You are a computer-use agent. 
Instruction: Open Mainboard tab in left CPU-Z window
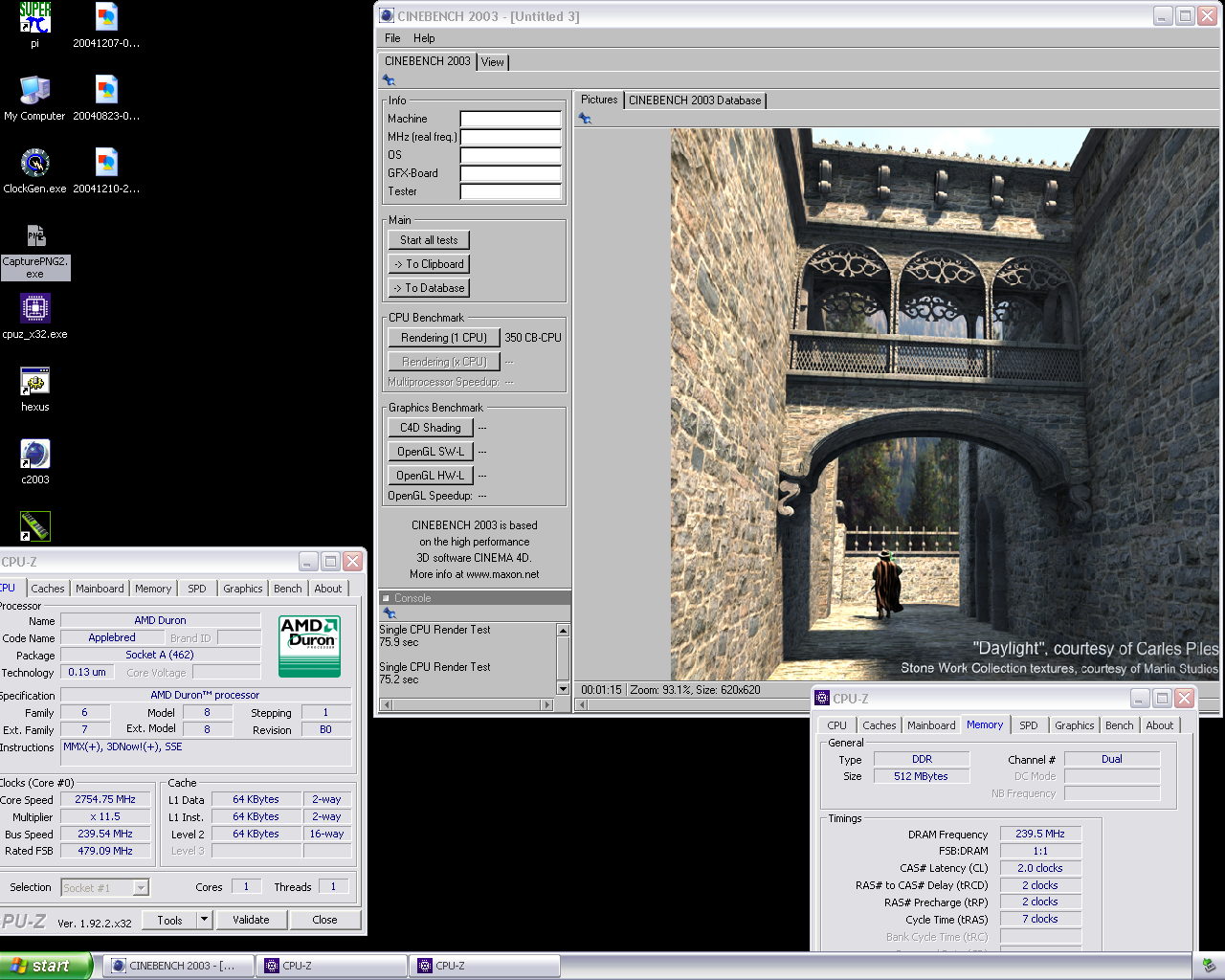(100, 589)
